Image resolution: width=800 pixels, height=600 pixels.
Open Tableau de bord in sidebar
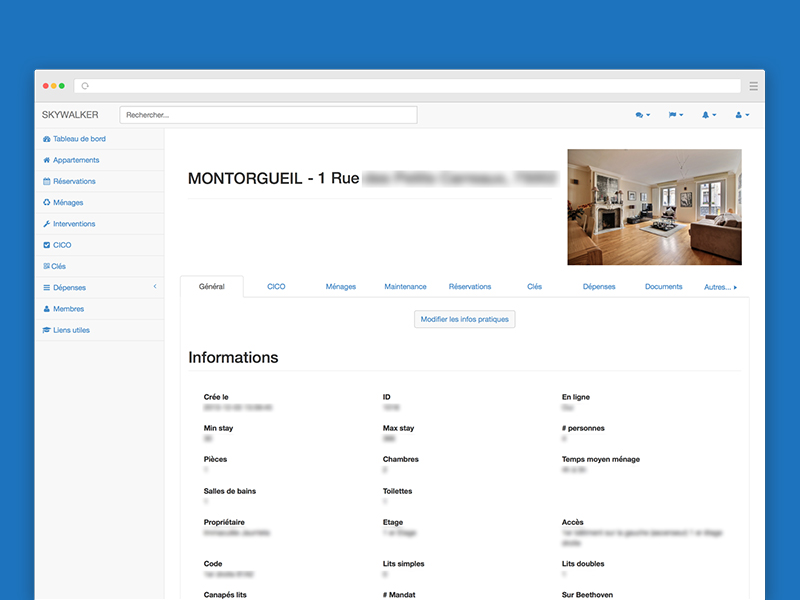(x=99, y=139)
